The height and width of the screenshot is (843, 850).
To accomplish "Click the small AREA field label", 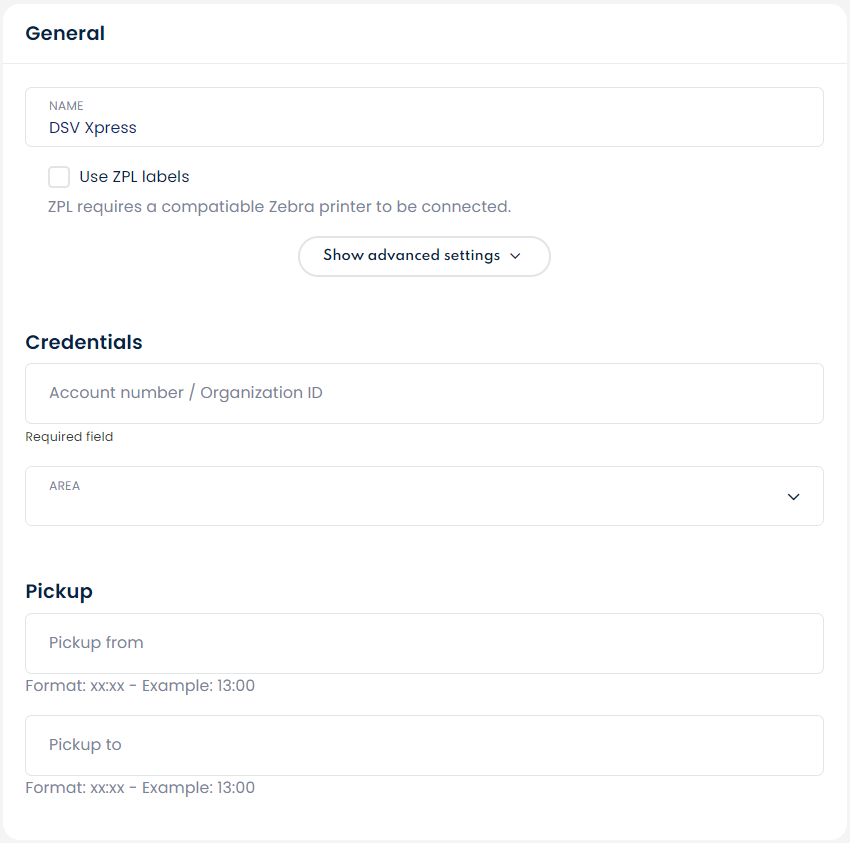I will click(x=64, y=486).
